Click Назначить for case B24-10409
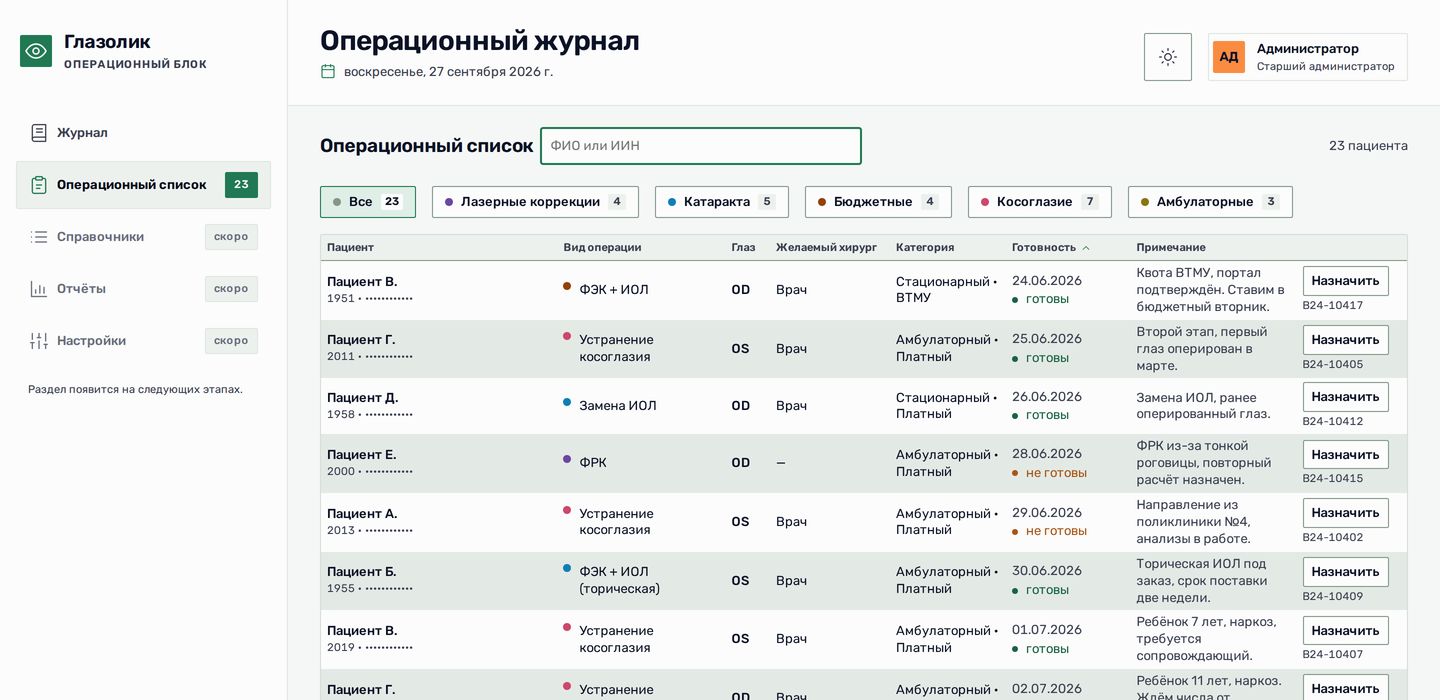The image size is (1440, 700). pos(1345,572)
